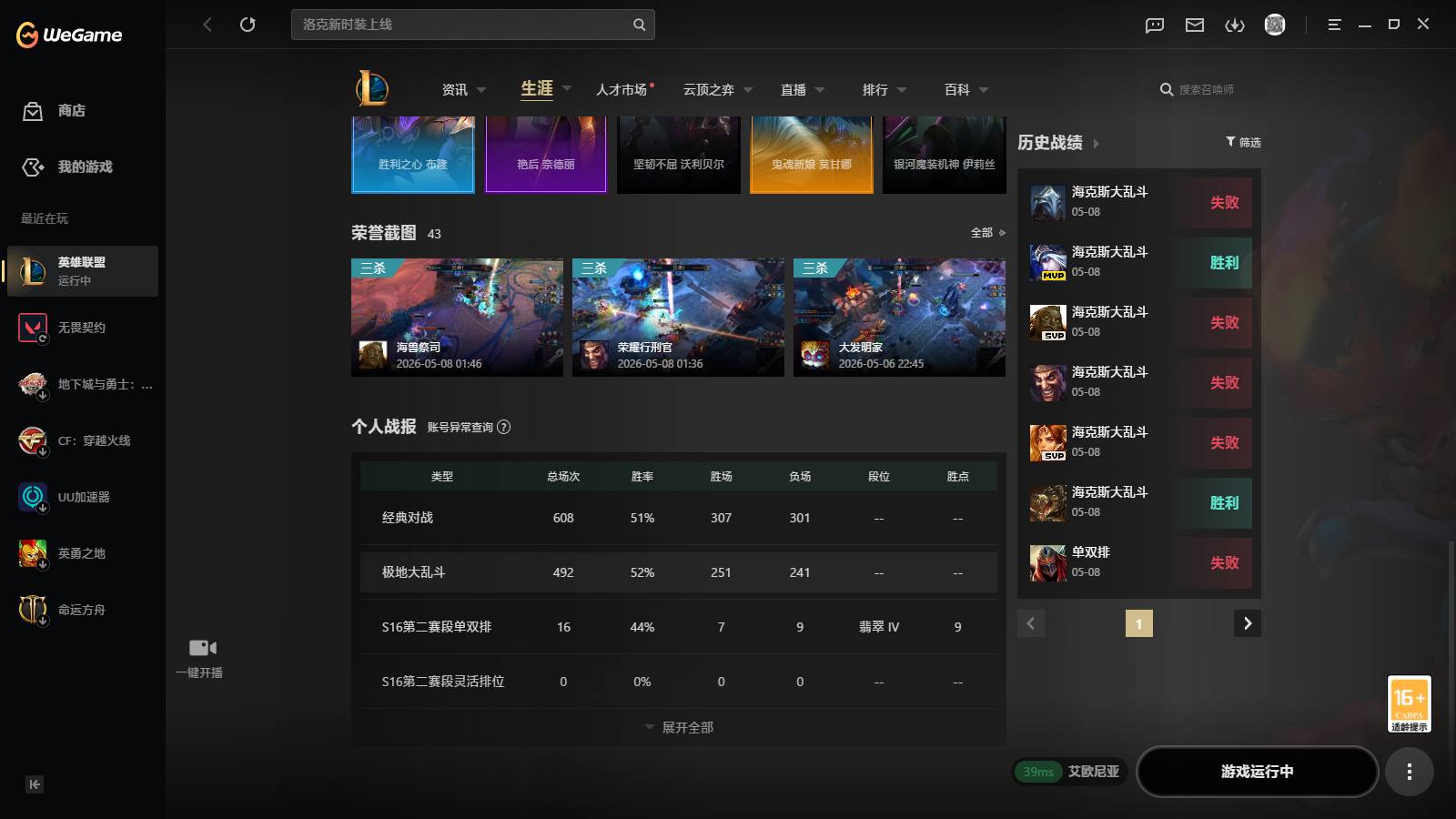The height and width of the screenshot is (819, 1456).
Task: Expand the 百科 dropdown menu
Action: point(984,90)
